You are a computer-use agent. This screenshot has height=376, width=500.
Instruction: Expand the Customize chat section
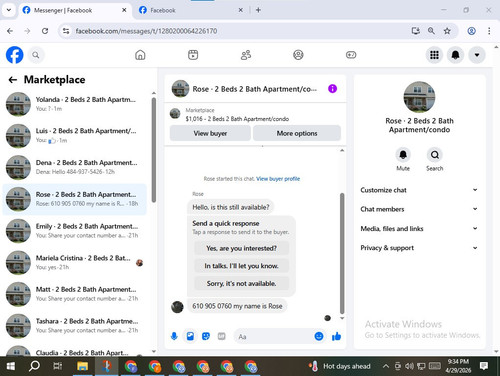click(x=419, y=190)
